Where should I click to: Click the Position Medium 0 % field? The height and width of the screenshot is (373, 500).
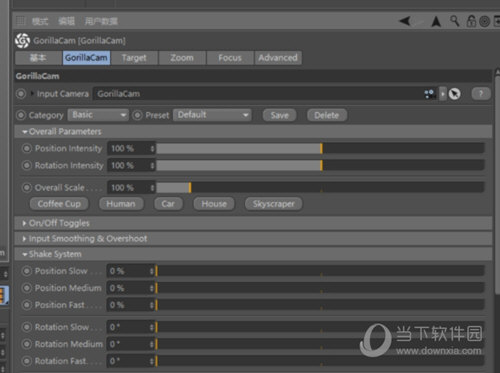click(x=129, y=288)
